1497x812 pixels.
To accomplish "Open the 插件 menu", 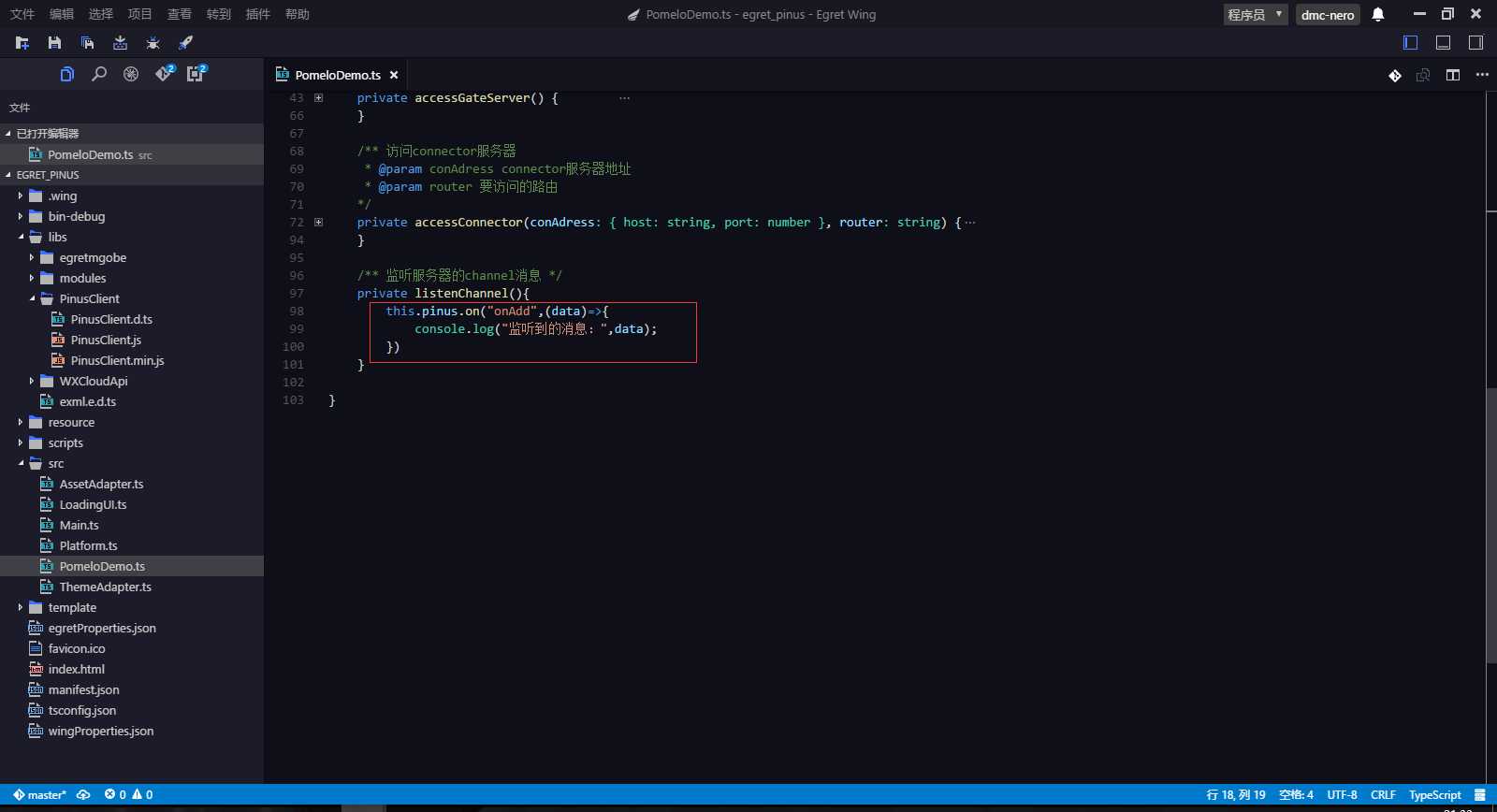I will (x=257, y=14).
